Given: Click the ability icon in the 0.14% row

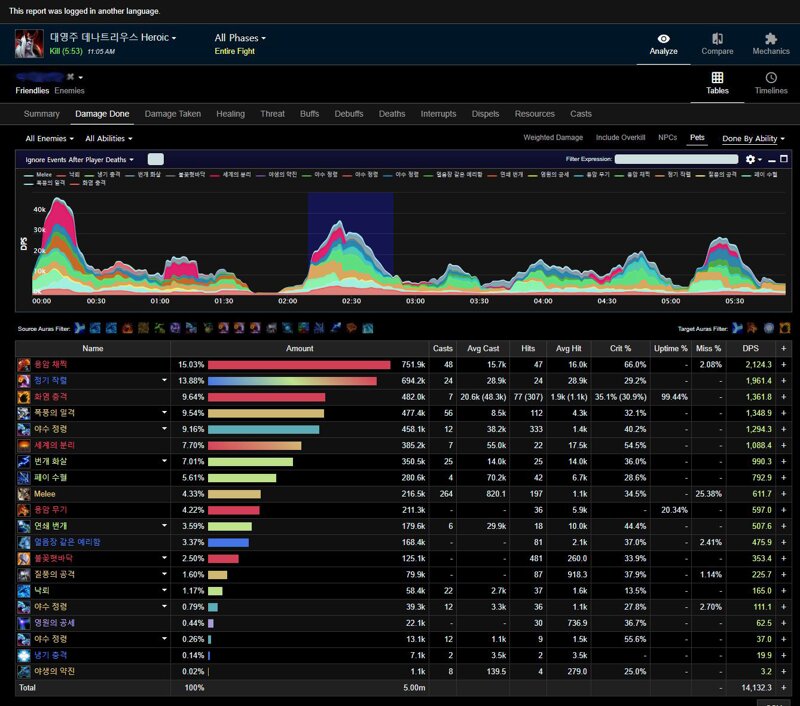Looking at the screenshot, I should click(24, 655).
